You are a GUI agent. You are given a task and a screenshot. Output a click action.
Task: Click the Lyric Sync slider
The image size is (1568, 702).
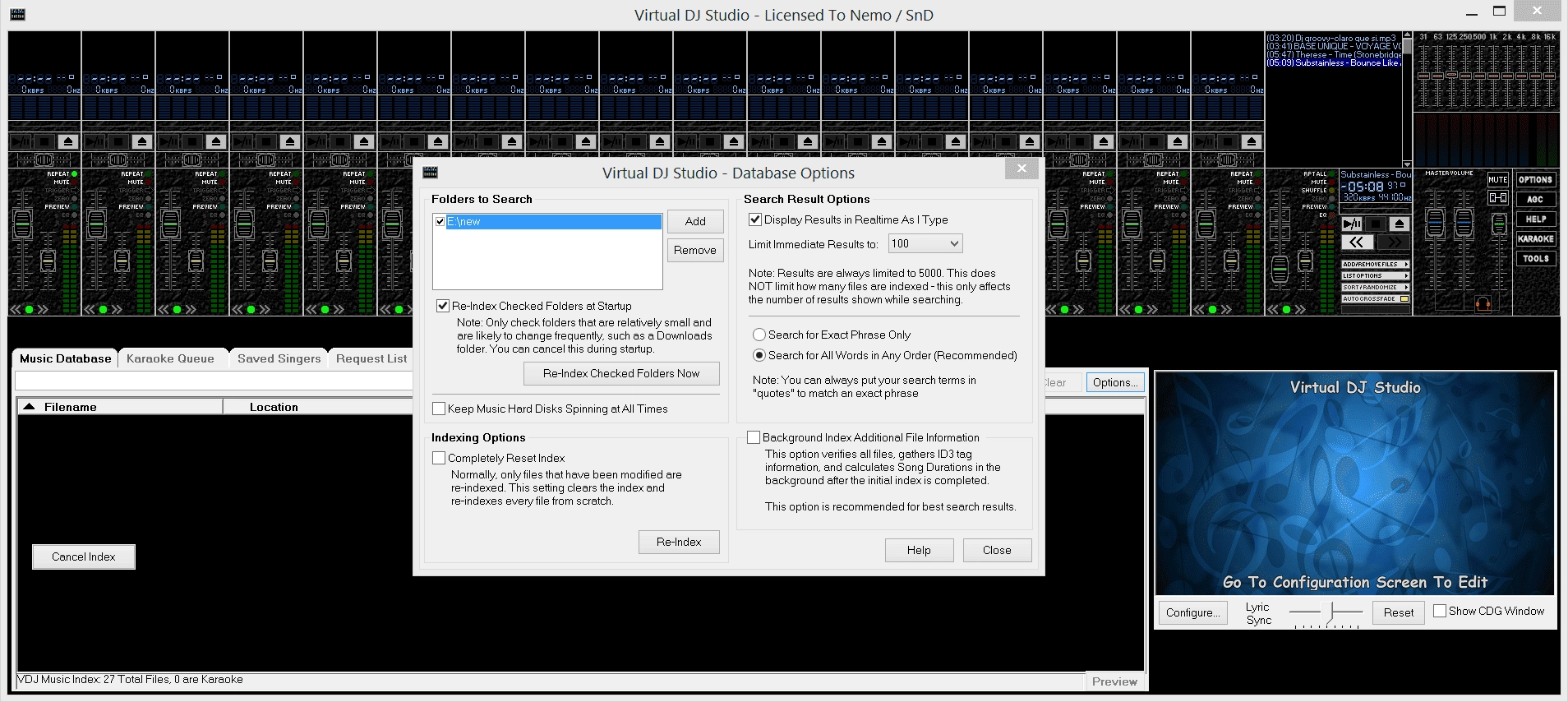pos(1326,613)
